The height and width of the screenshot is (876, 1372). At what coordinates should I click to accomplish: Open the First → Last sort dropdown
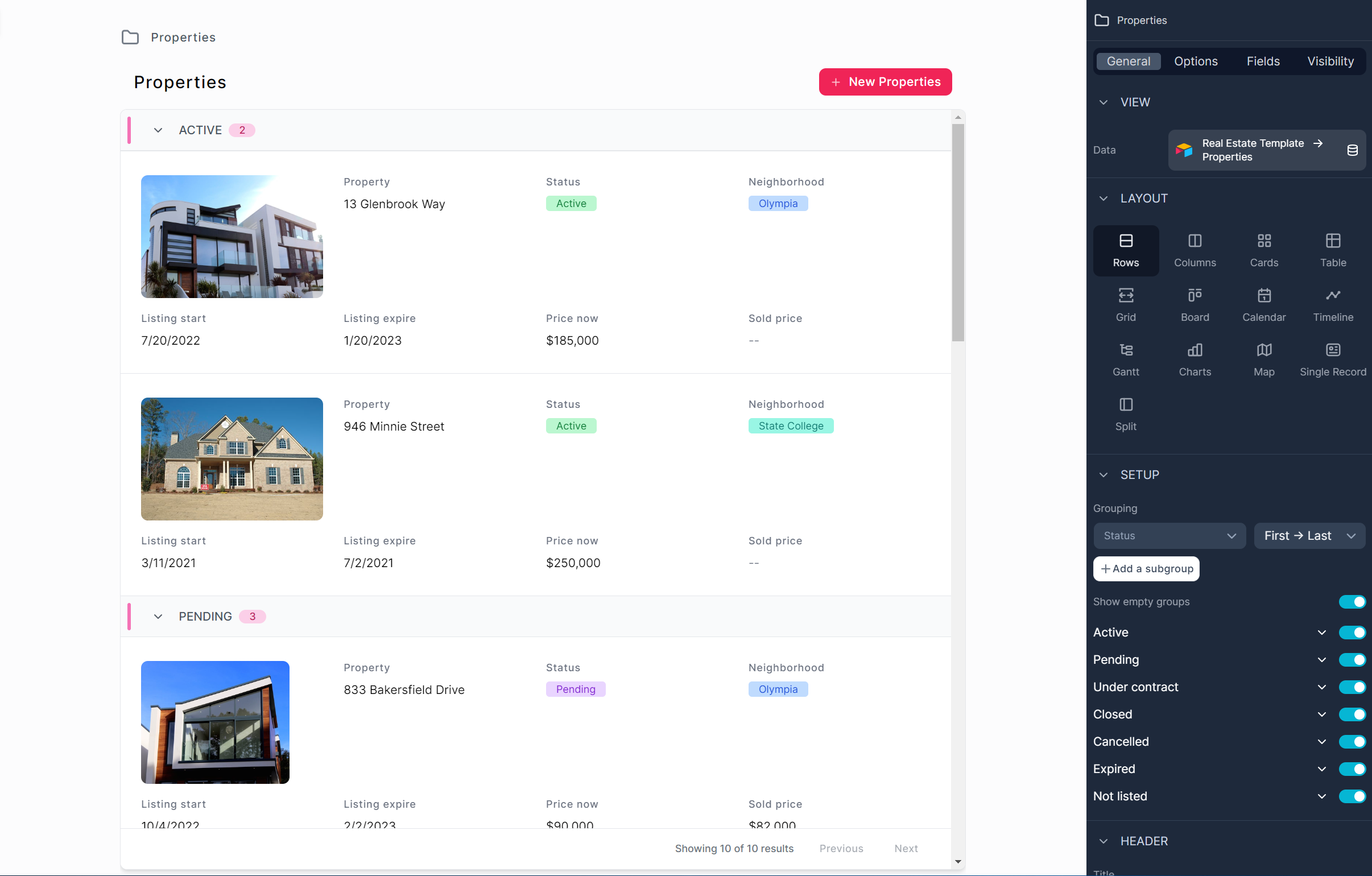click(x=1308, y=535)
